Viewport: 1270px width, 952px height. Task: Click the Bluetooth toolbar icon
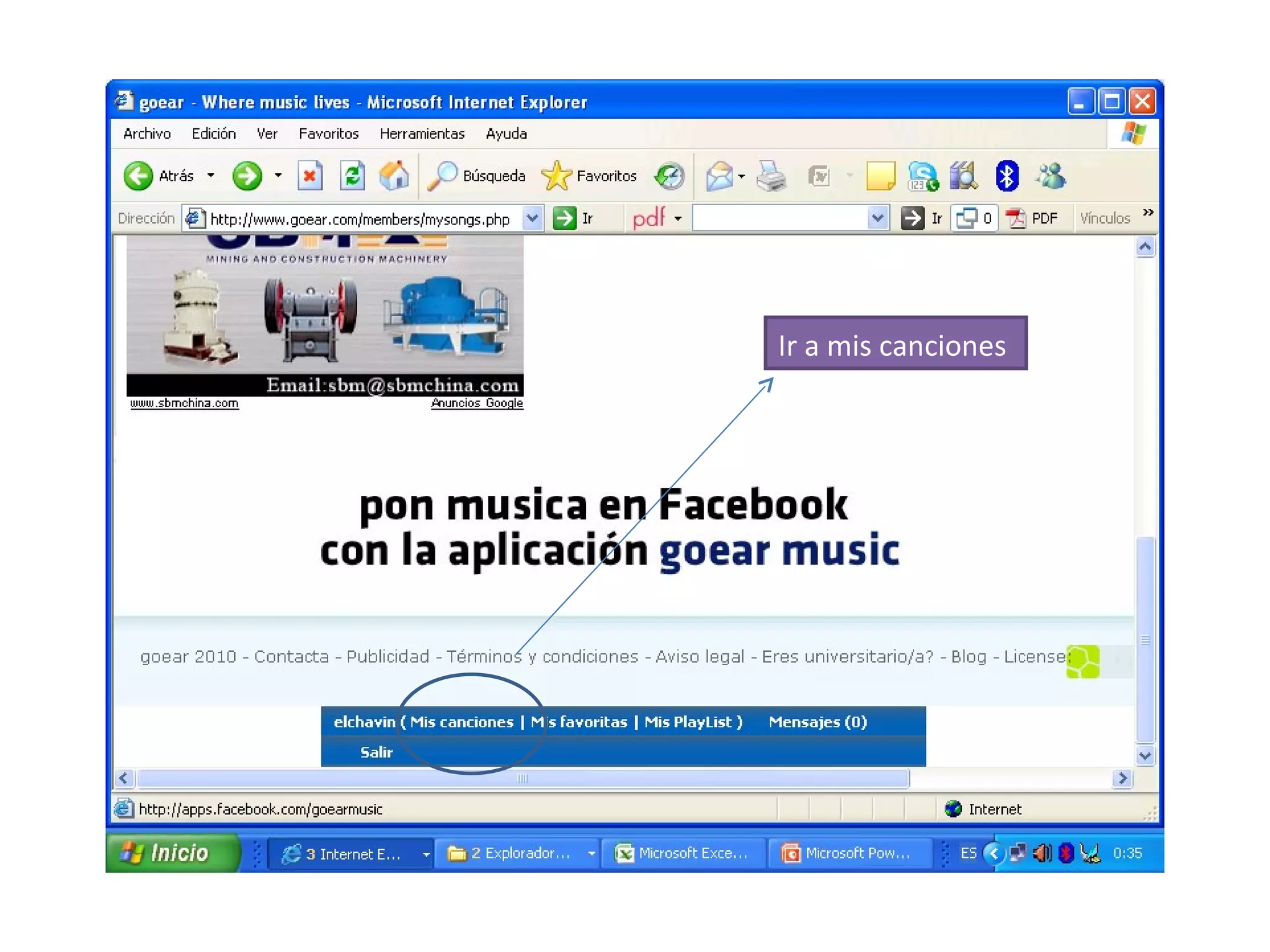[1006, 176]
